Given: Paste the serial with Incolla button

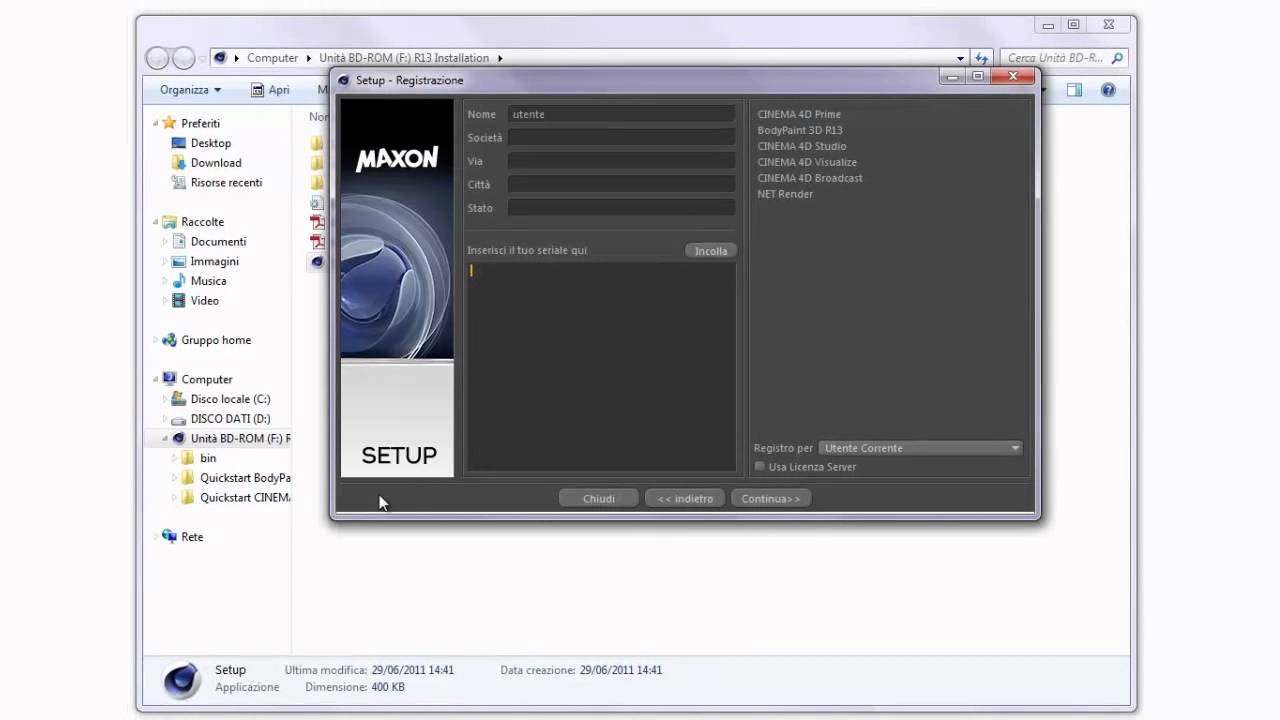Looking at the screenshot, I should 711,251.
